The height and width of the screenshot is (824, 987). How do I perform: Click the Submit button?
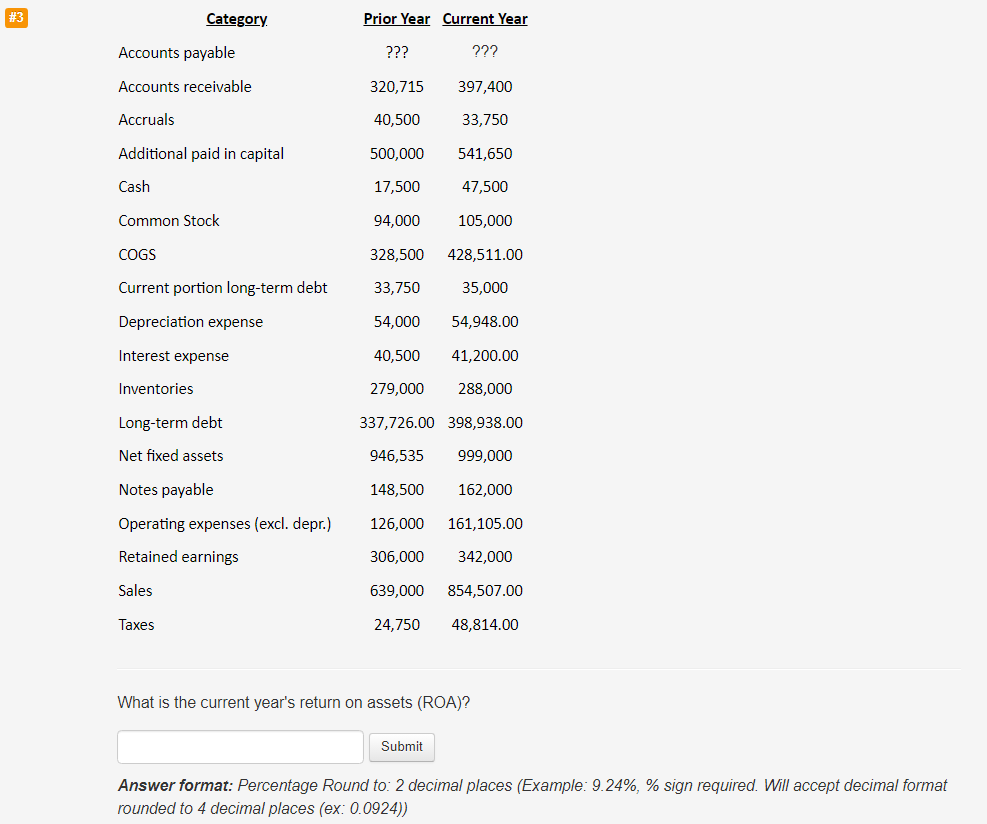click(401, 746)
